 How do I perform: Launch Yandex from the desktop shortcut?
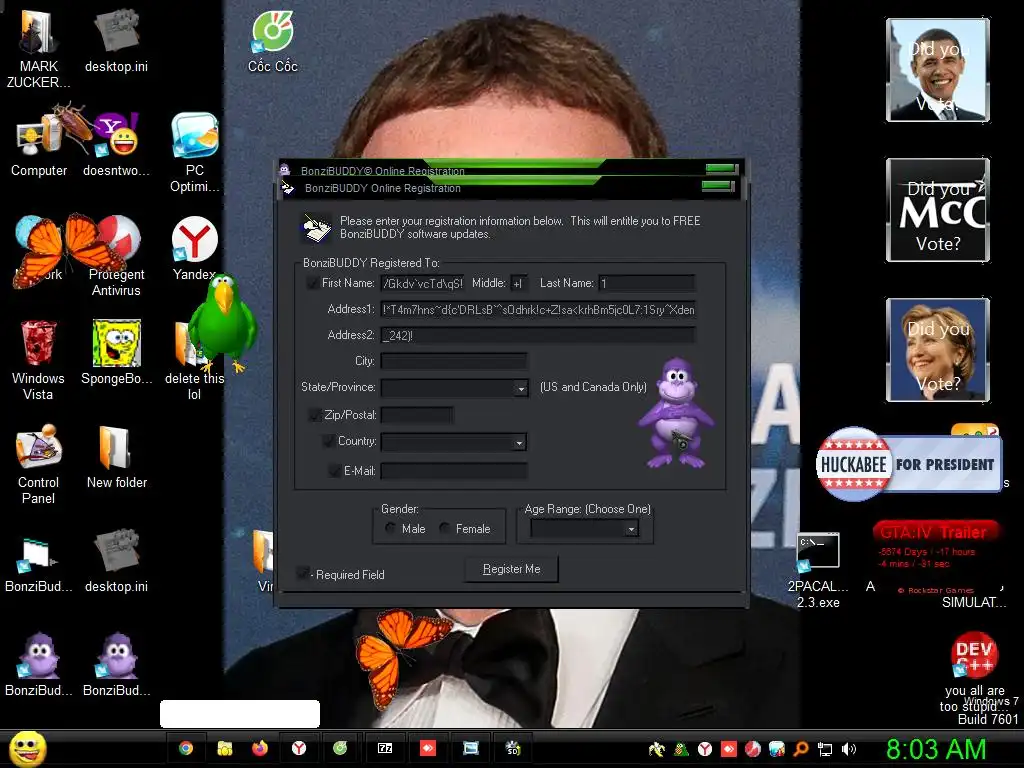[194, 248]
